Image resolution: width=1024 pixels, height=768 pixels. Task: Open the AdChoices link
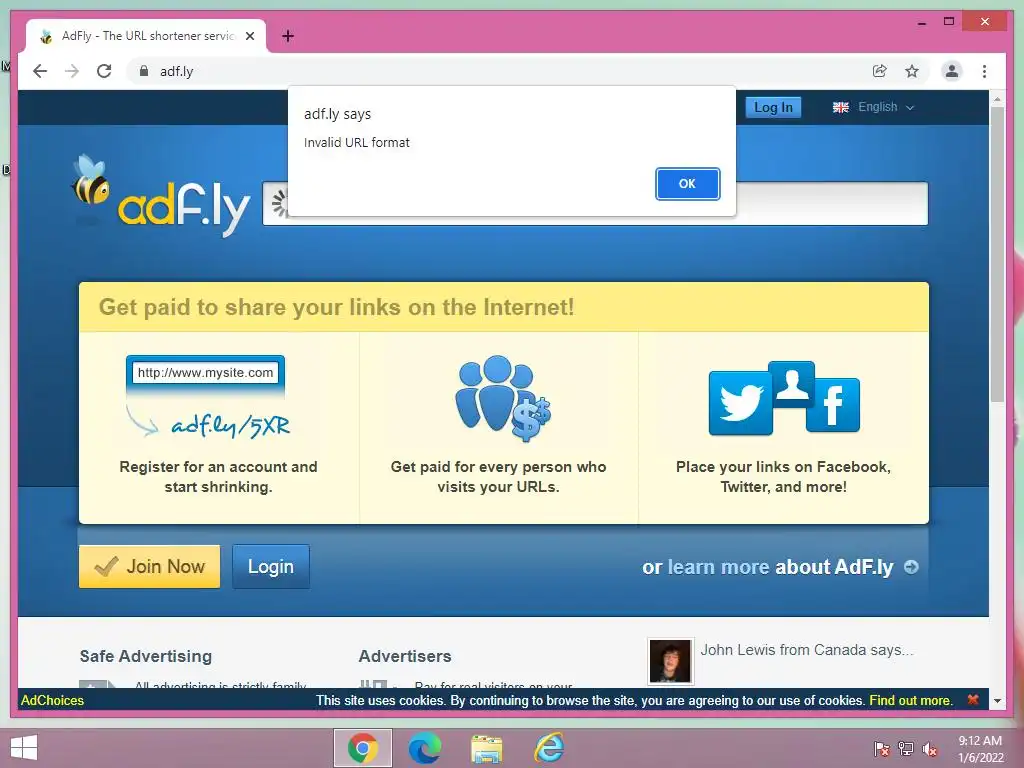coord(52,700)
